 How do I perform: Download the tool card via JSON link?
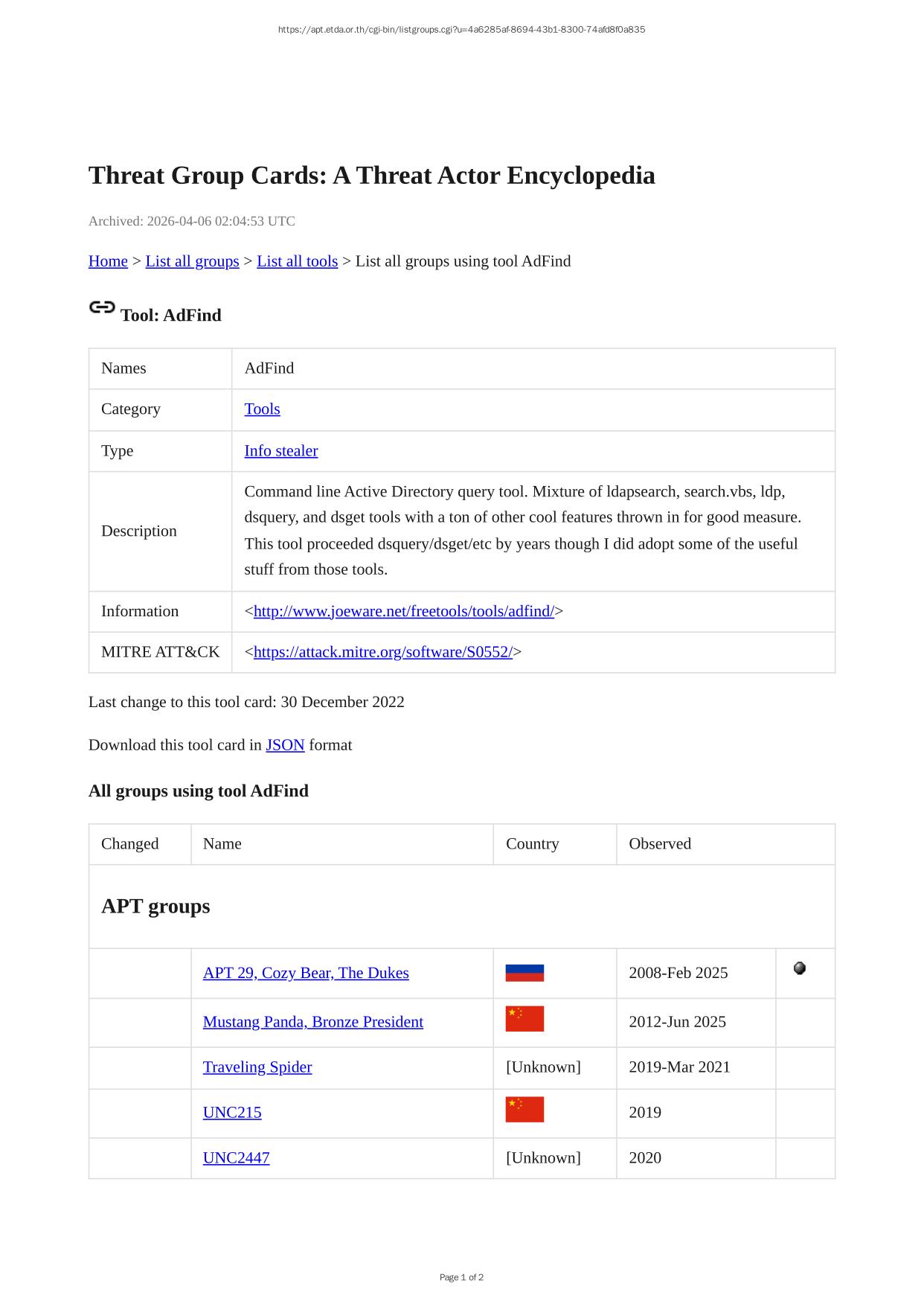click(285, 745)
